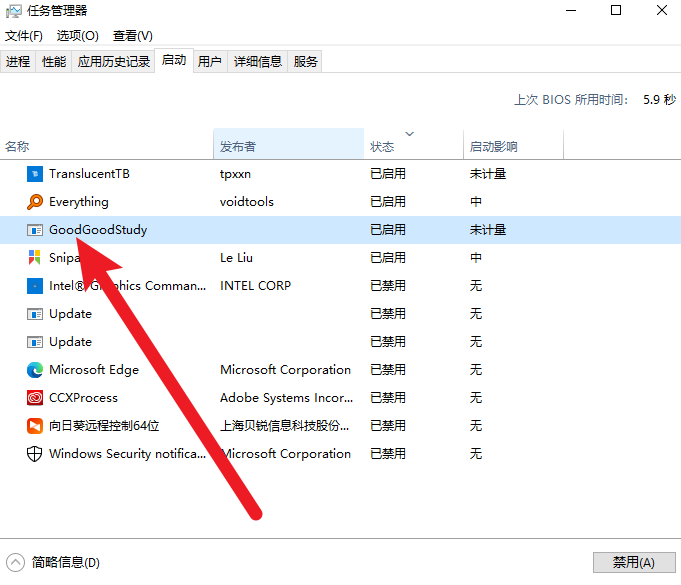Screen dimensions: 681x585
Task: Click the TranslucentTB app icon
Action: 35,174
